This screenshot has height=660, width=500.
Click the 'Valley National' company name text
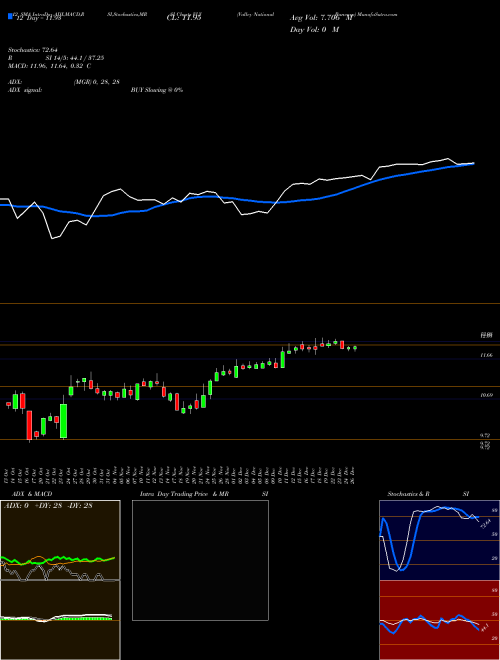click(255, 14)
